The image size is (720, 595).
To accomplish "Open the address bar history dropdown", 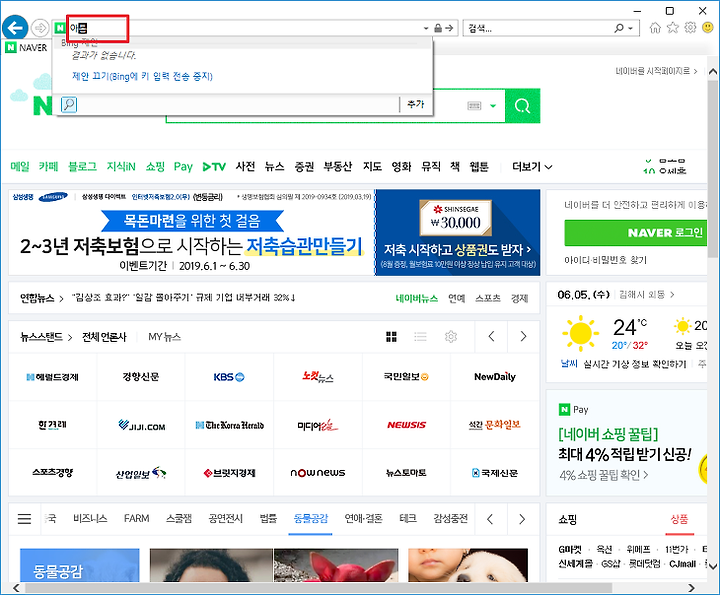I will click(426, 28).
